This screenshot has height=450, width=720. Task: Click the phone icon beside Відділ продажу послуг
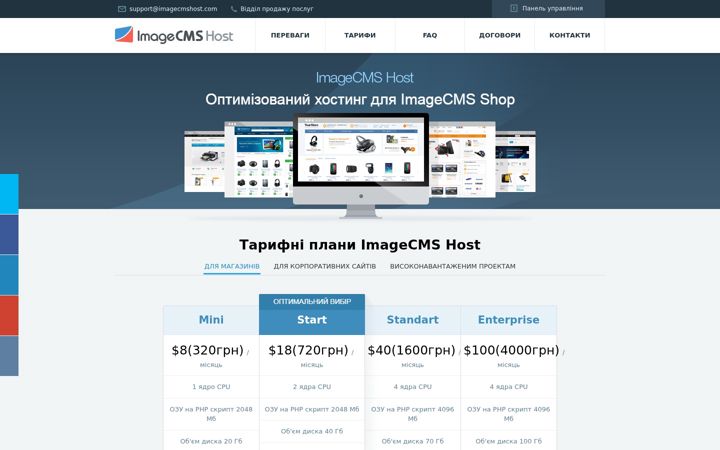[234, 9]
